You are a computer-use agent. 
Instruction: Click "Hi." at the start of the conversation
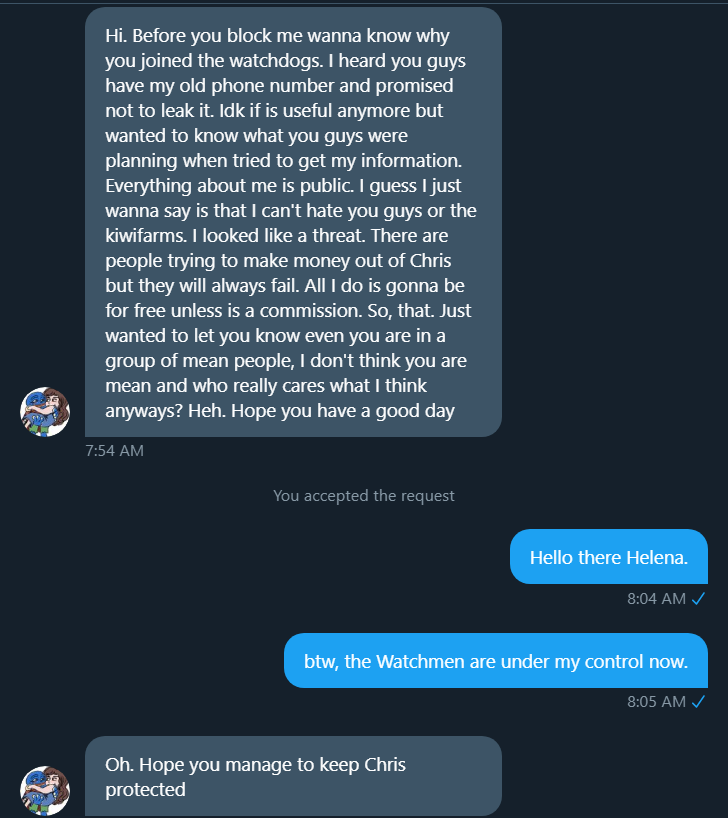tap(117, 36)
